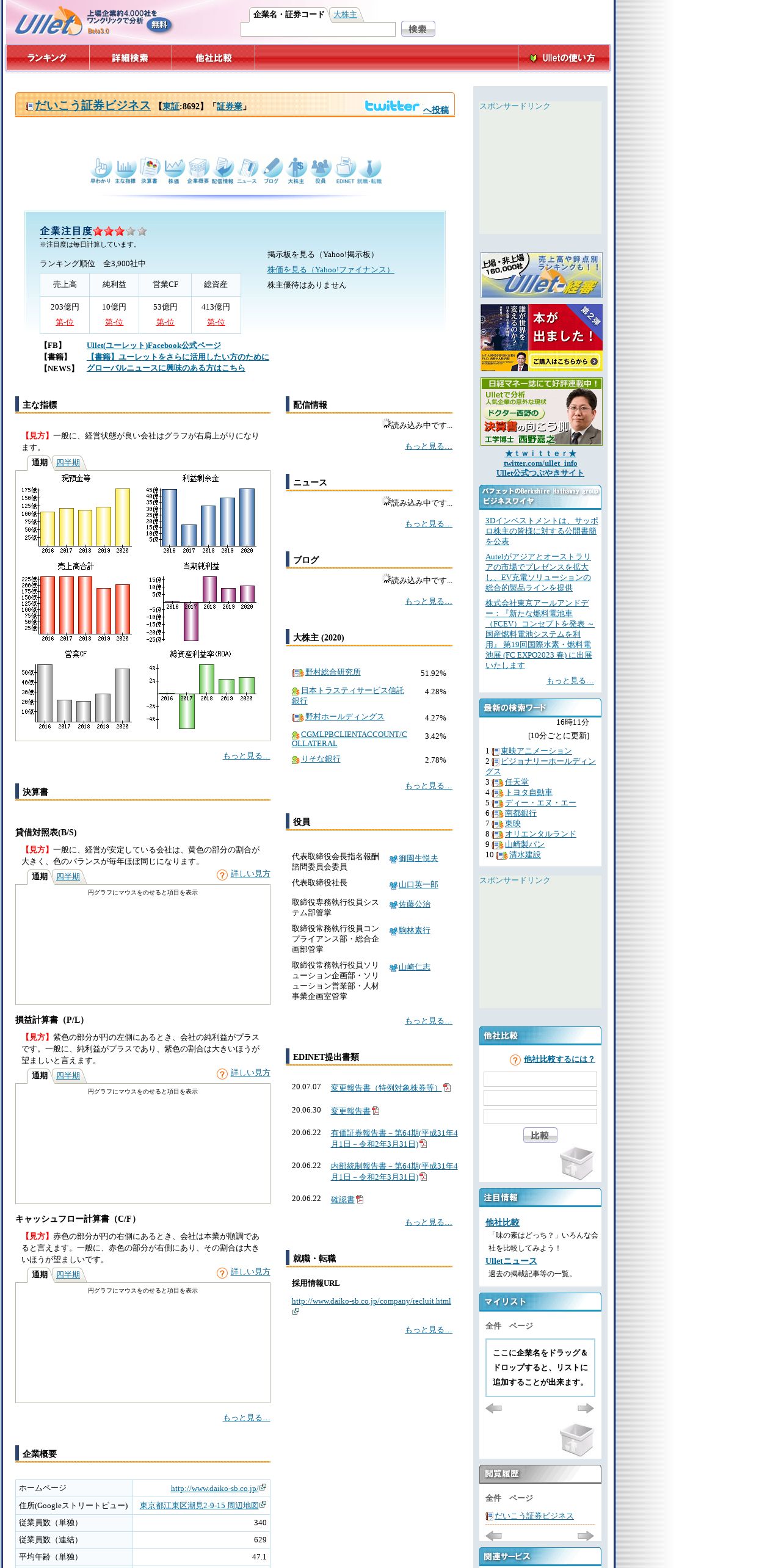Click the 検索 search button
The image size is (784, 1568).
point(418,29)
